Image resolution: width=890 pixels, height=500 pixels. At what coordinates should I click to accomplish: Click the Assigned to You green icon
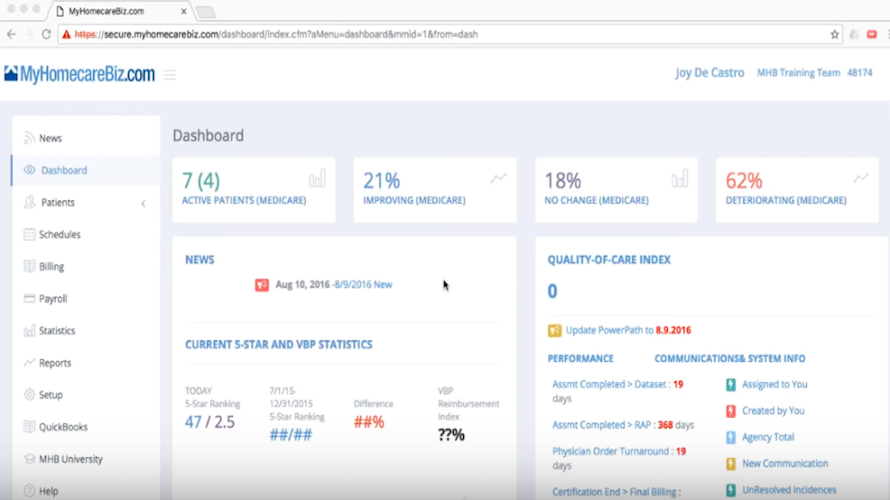tap(731, 385)
